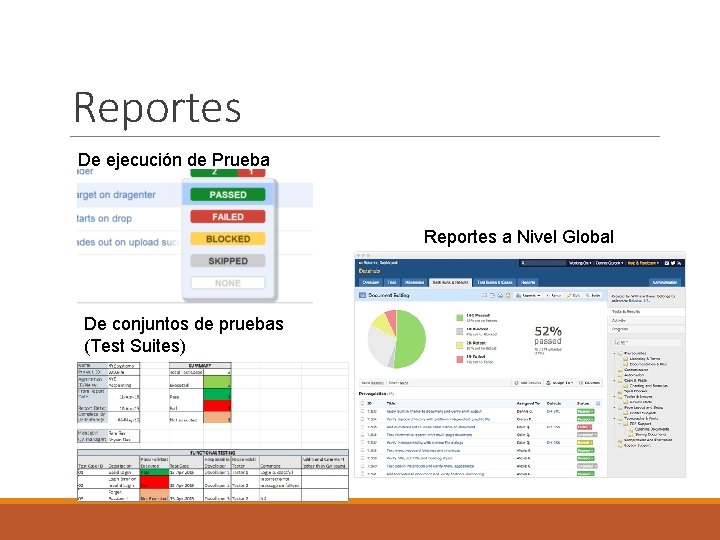Viewport: 720px width, 540px height.
Task: Click the SUMMARY header cell in spreadsheet
Action: [200, 366]
